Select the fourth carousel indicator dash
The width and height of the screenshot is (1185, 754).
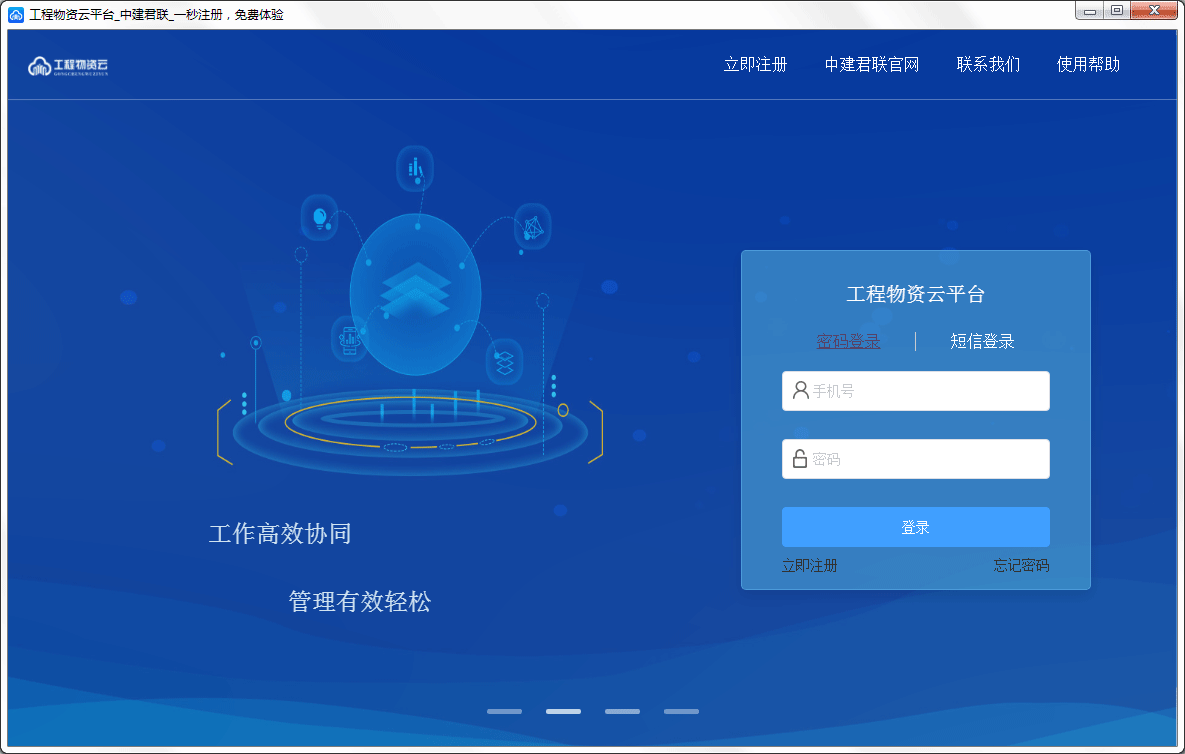681,712
